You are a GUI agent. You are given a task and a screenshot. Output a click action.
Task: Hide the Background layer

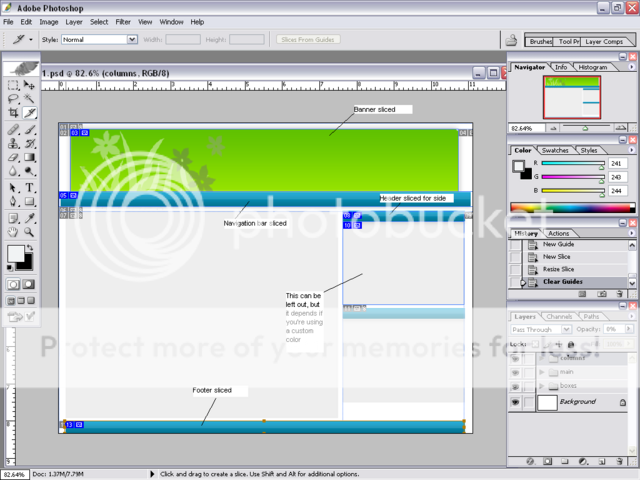click(516, 402)
